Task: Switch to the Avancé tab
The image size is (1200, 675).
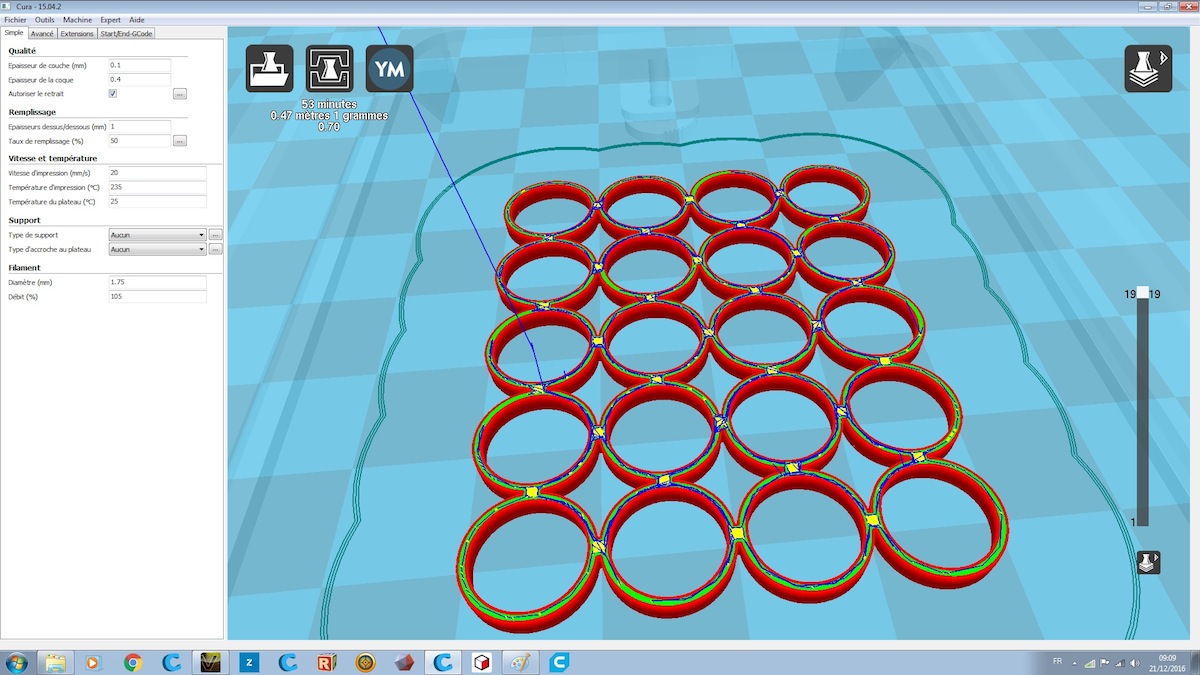Action: pos(42,33)
